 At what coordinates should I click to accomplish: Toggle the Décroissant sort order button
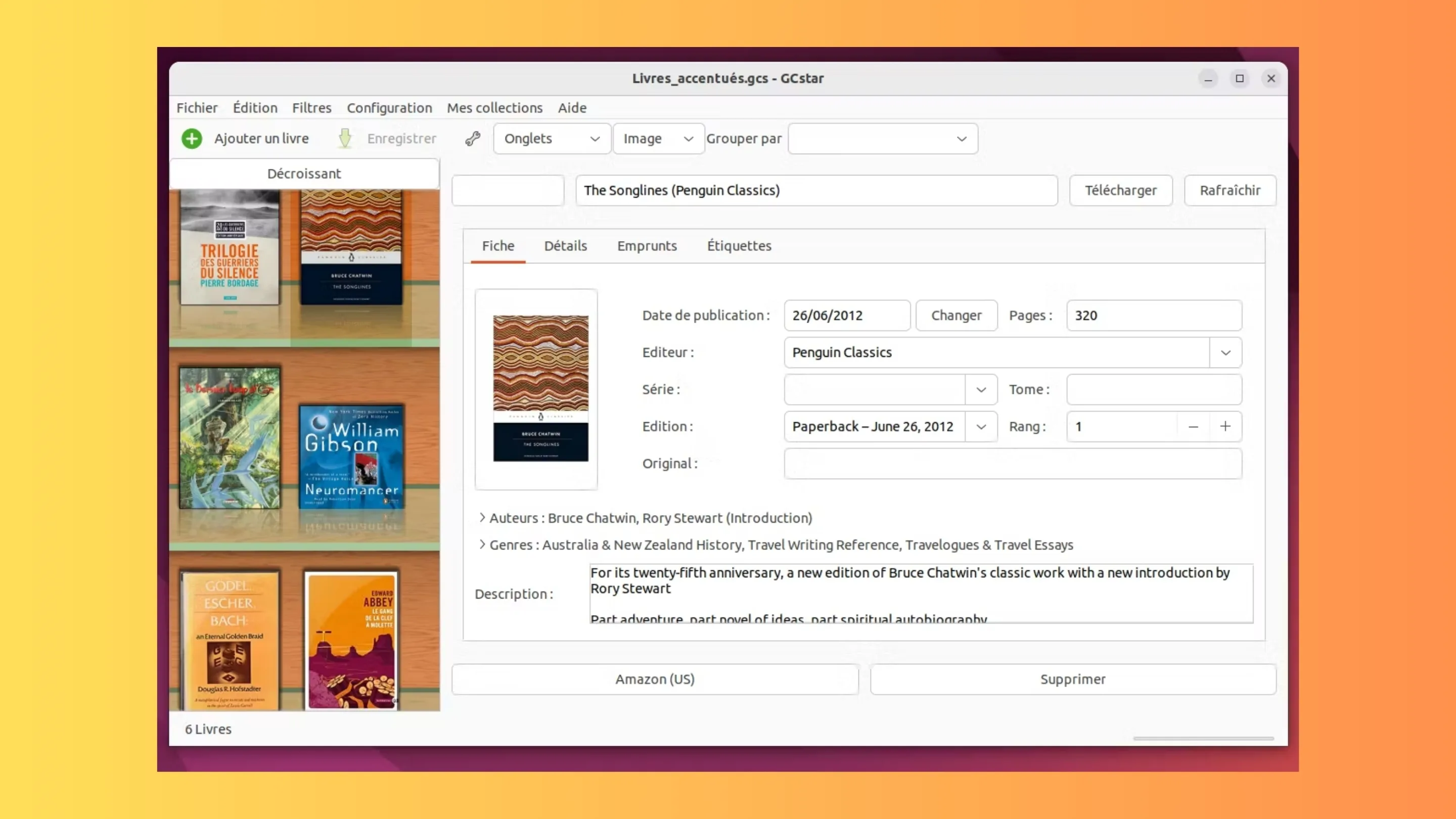[304, 173]
